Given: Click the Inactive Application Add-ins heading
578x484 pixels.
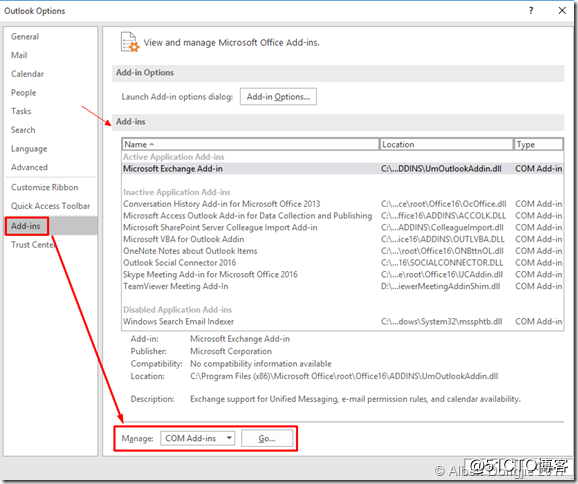Looking at the screenshot, I should tap(177, 192).
